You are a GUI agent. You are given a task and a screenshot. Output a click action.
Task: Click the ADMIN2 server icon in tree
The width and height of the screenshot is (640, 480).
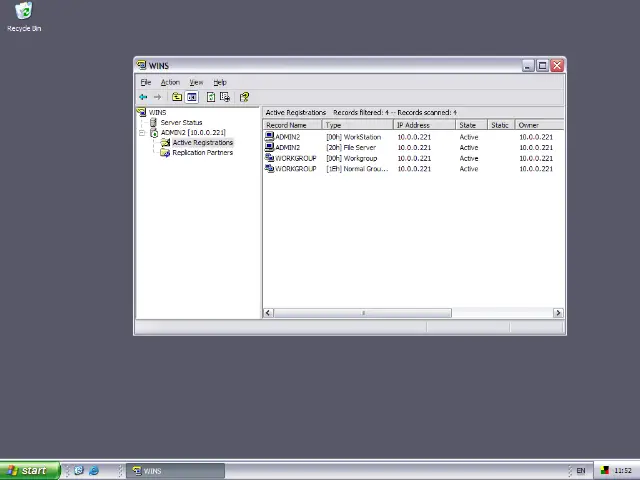pyautogui.click(x=154, y=132)
